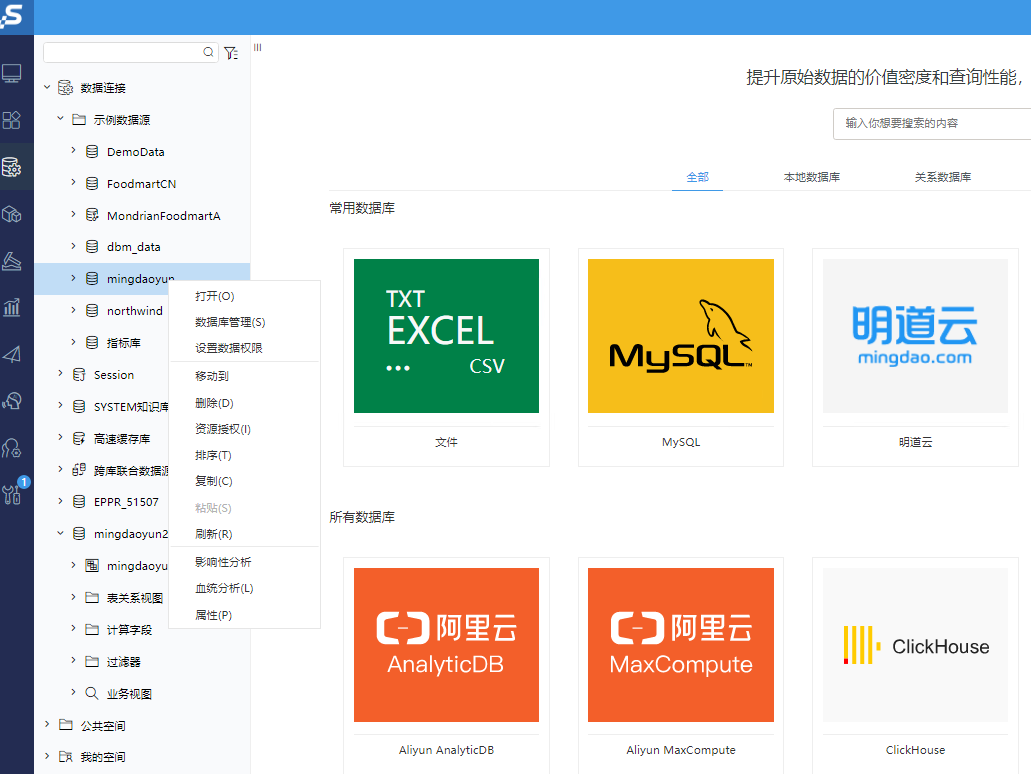Screen dimensions: 1031x774
Task: Click the database icon beside FoodmartCN
Action: (x=92, y=183)
